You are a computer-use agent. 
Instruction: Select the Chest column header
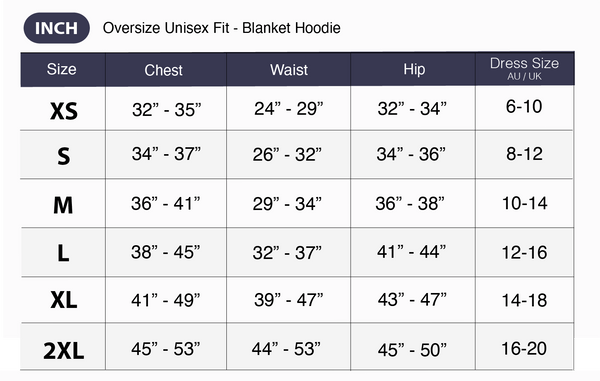pyautogui.click(x=163, y=70)
